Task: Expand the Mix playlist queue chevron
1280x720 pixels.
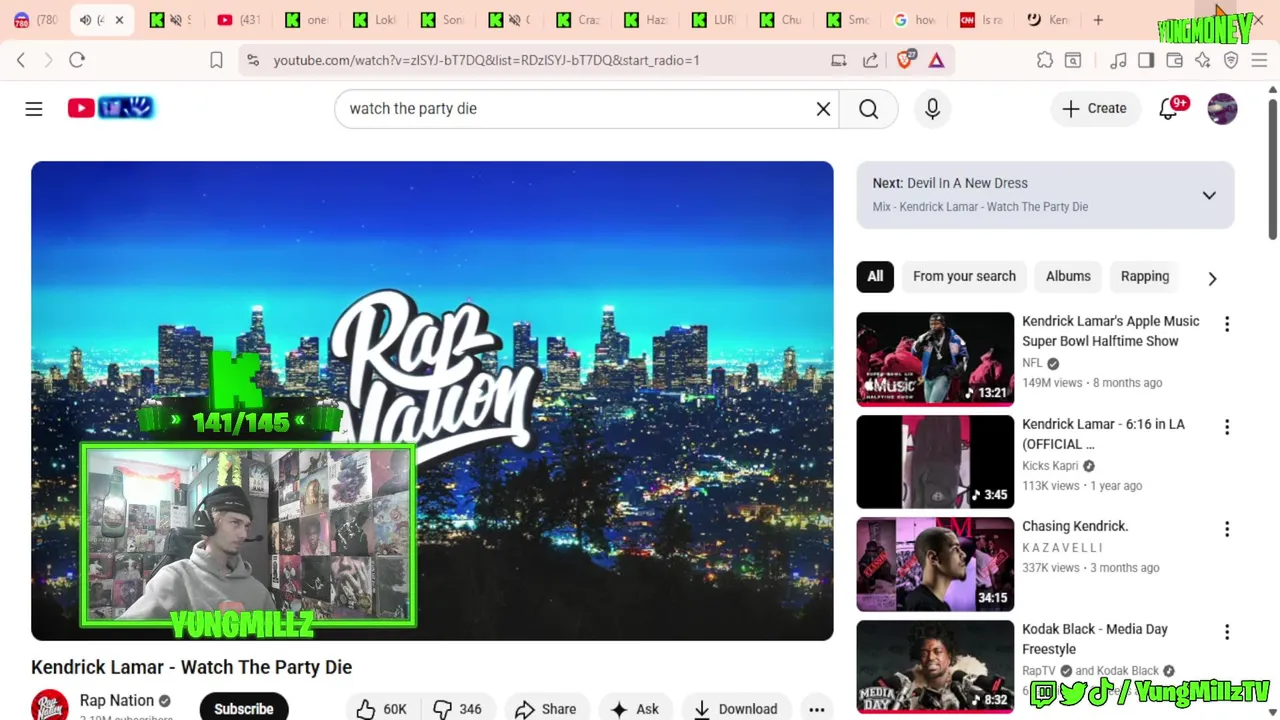Action: click(1209, 195)
